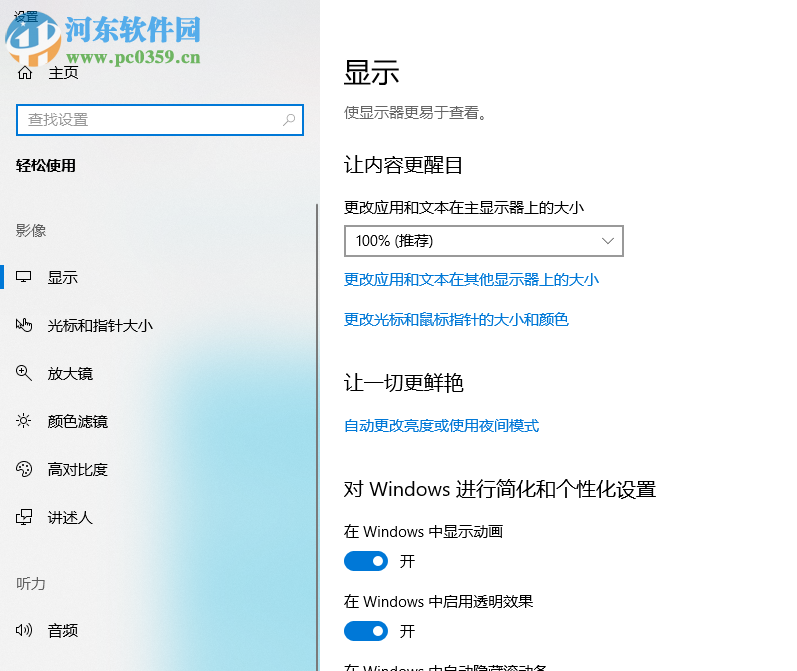Click the 显示 monitor icon in sidebar
This screenshot has height=671, width=797.
(x=23, y=277)
